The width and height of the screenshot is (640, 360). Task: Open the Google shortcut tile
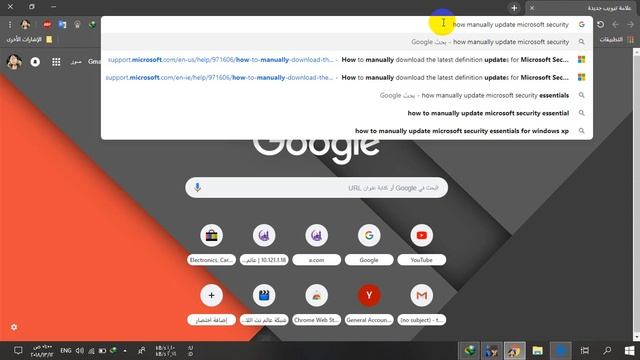pyautogui.click(x=369, y=244)
